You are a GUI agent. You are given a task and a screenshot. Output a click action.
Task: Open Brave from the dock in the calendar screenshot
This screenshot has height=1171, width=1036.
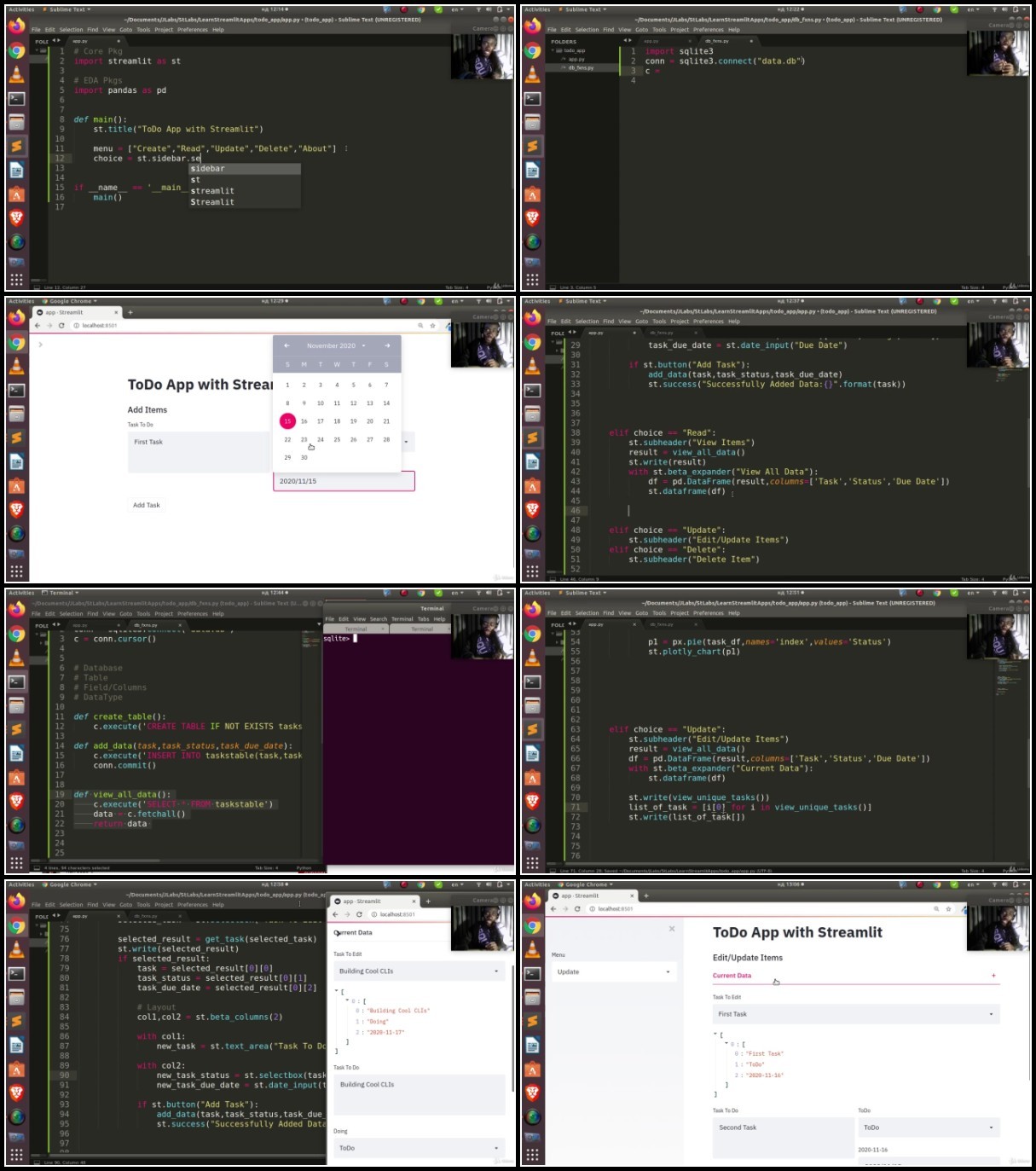pos(16,509)
